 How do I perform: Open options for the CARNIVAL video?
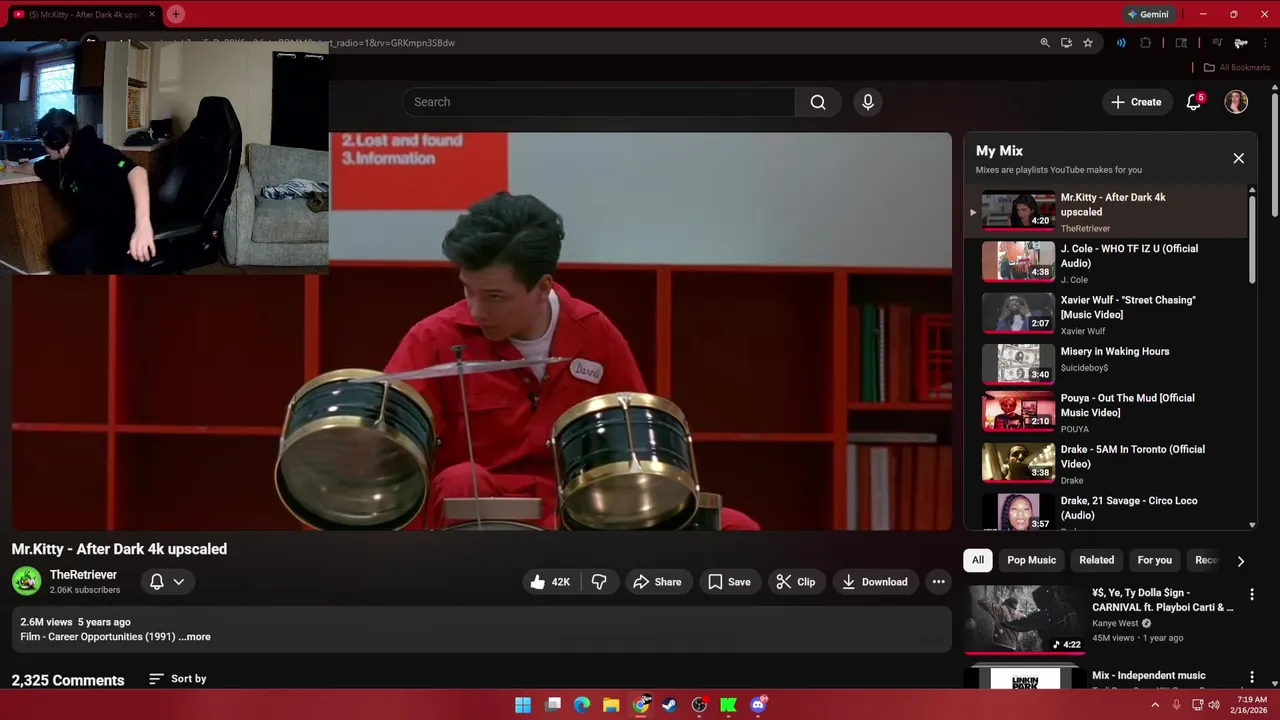pos(1251,594)
